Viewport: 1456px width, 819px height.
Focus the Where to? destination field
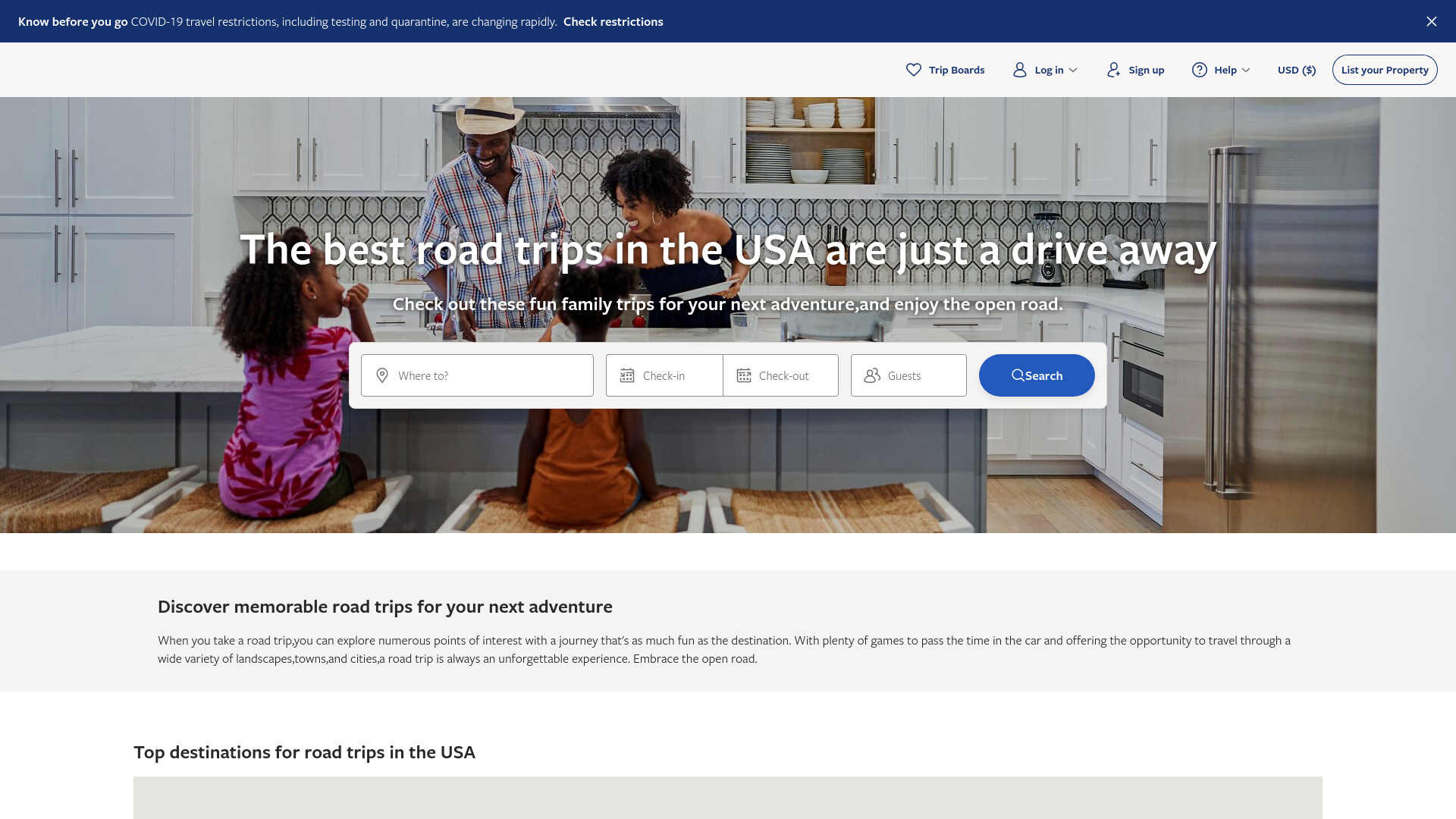pyautogui.click(x=477, y=375)
